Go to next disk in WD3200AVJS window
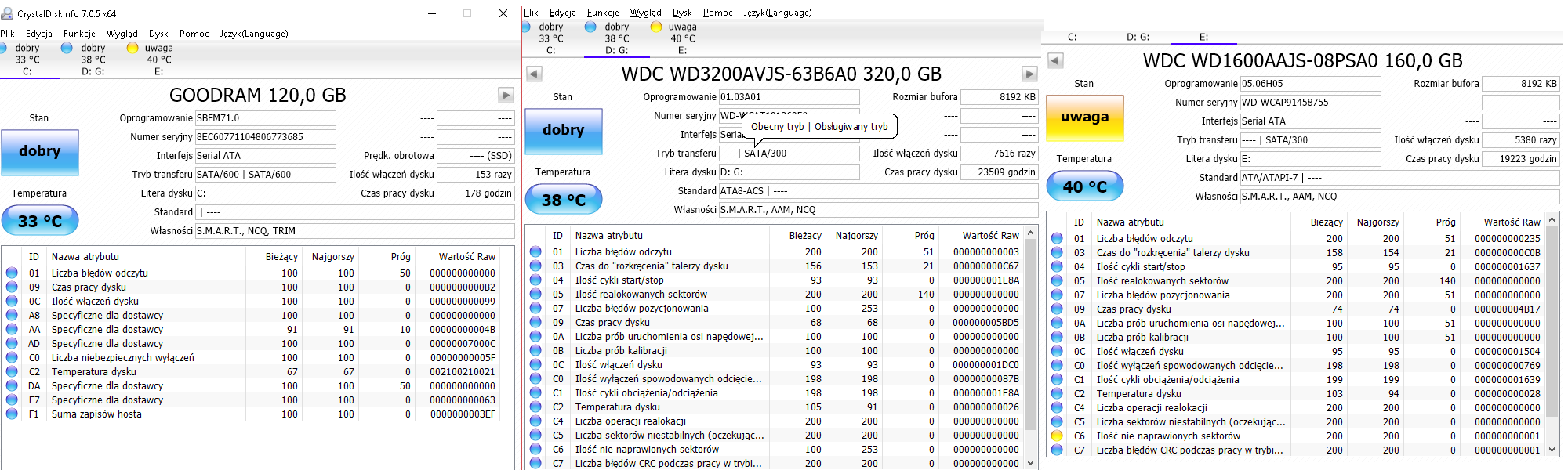Image resolution: width=1568 pixels, height=470 pixels. [1029, 74]
